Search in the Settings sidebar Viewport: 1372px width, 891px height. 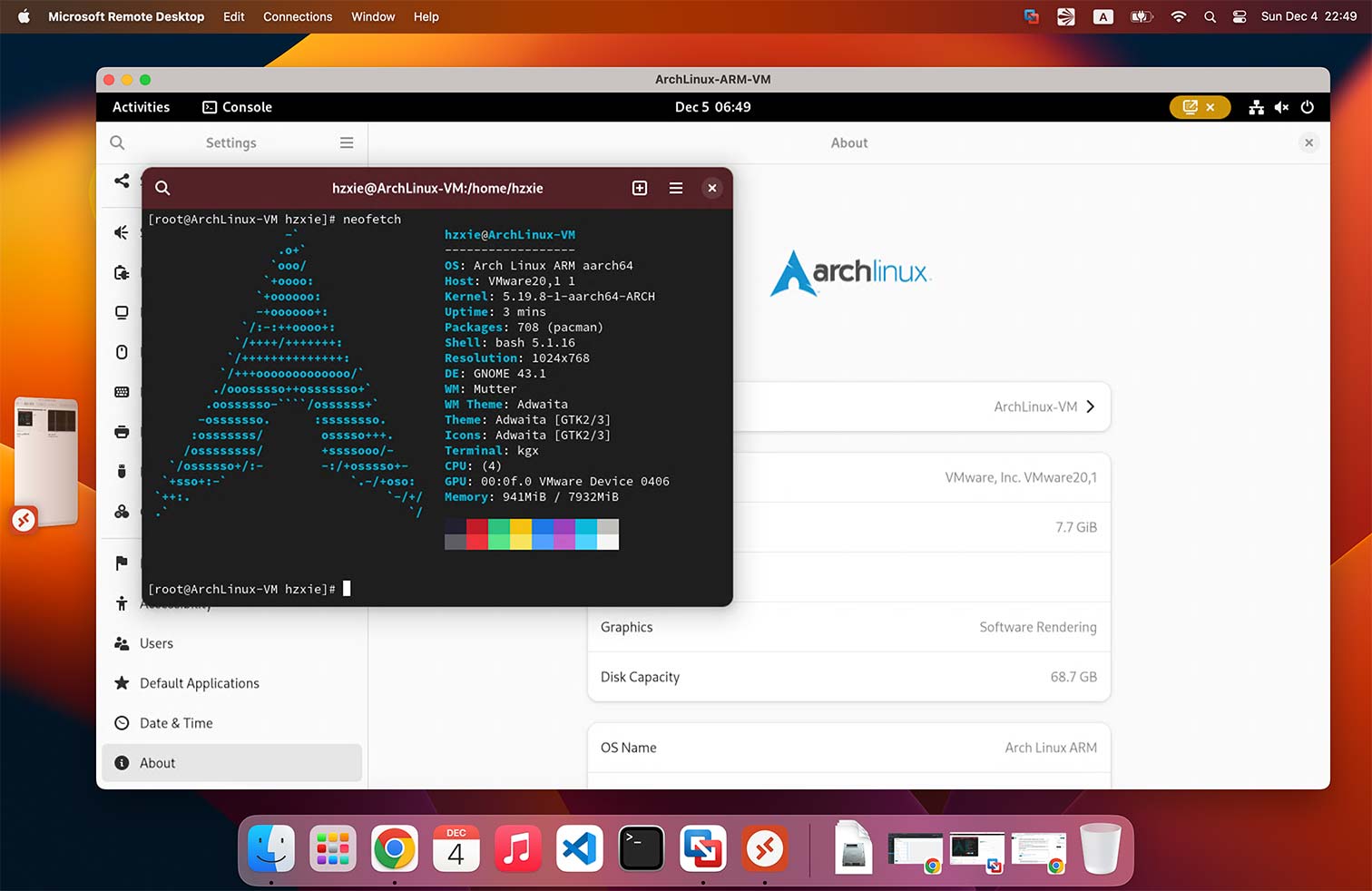117,142
